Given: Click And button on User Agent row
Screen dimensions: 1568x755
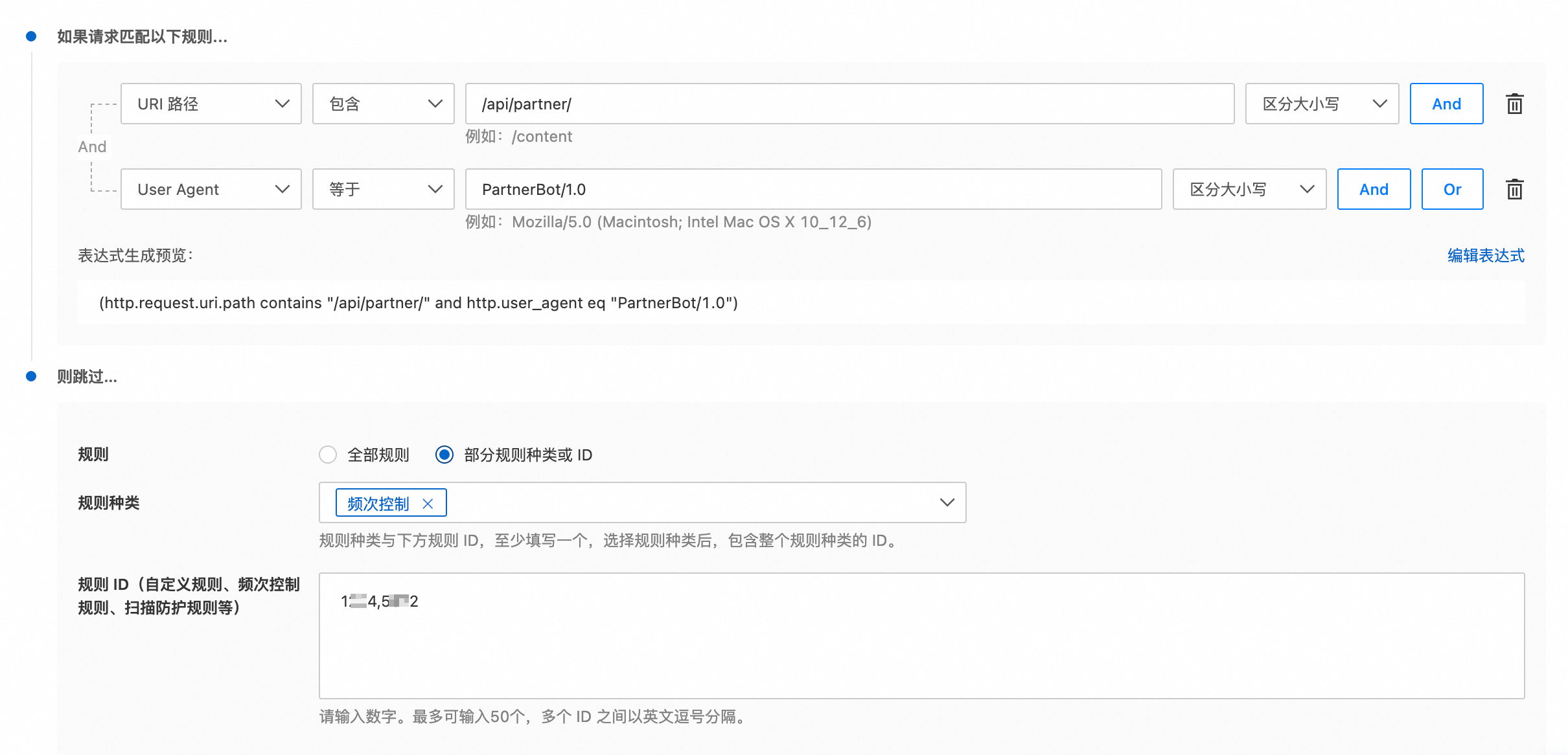Looking at the screenshot, I should 1374,189.
